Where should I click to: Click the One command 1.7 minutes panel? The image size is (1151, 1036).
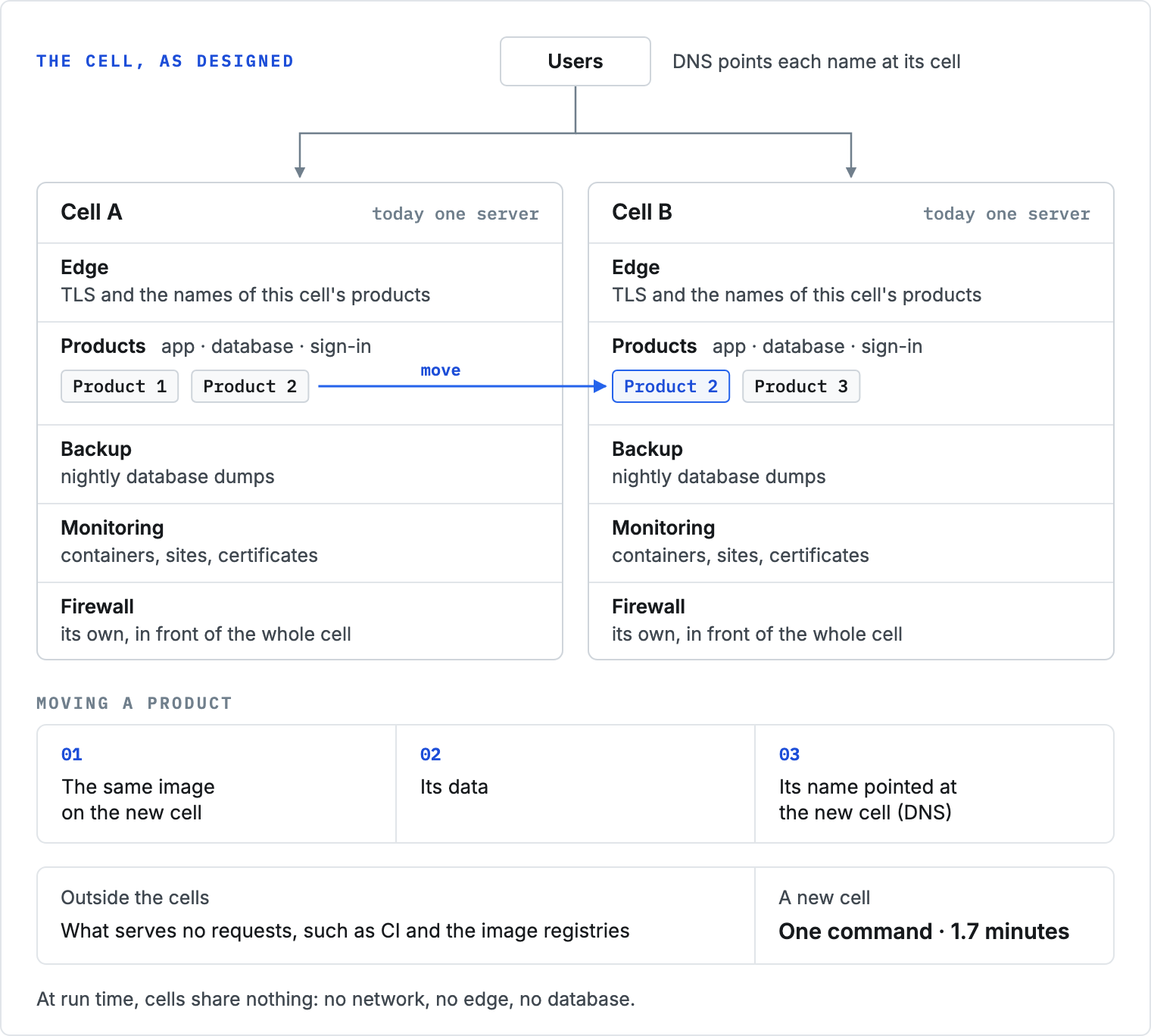[934, 916]
